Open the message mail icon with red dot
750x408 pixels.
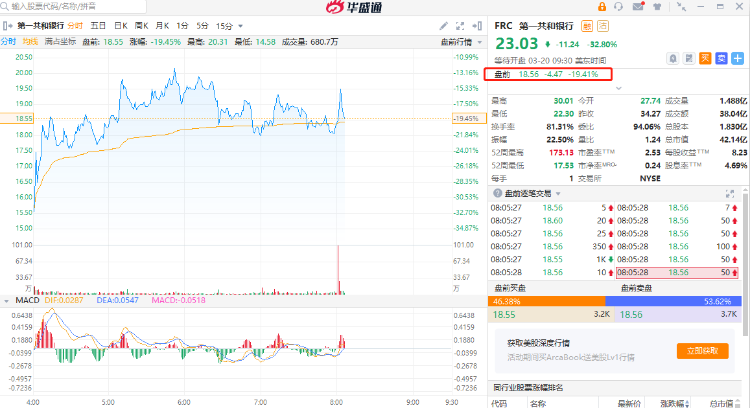click(x=638, y=6)
